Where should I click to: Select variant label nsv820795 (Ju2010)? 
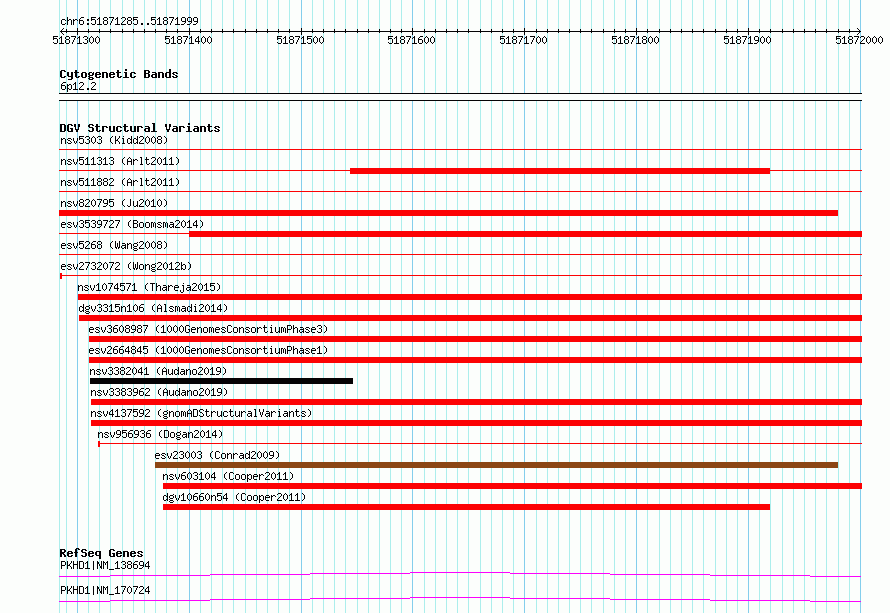pos(114,203)
